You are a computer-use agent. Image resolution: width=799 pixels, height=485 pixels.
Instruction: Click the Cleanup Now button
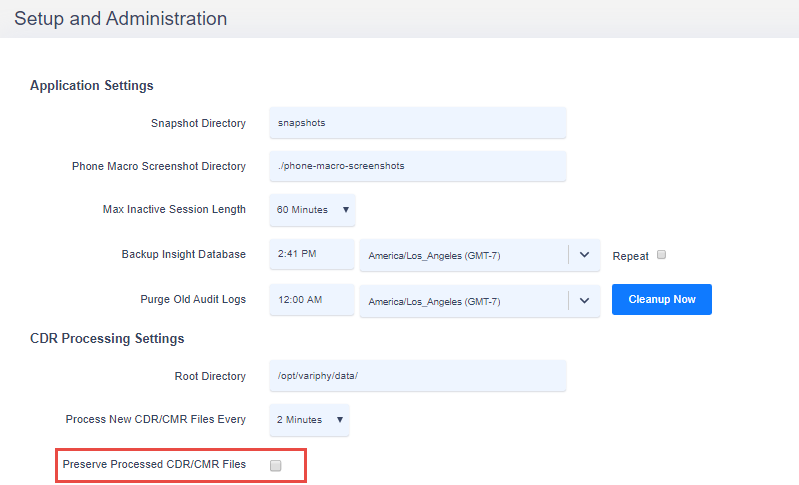pos(661,300)
